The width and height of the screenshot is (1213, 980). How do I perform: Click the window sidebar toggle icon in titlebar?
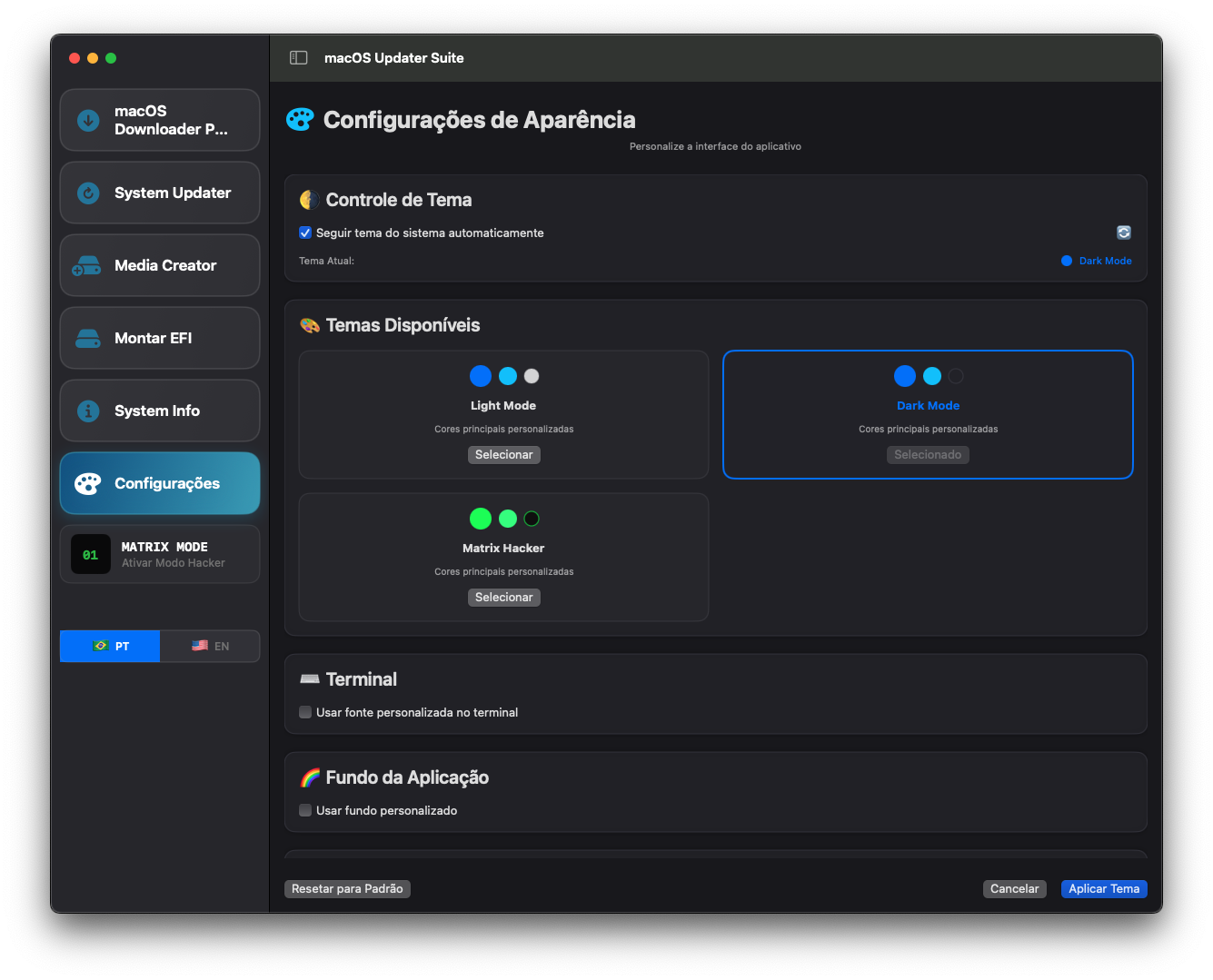click(x=298, y=57)
